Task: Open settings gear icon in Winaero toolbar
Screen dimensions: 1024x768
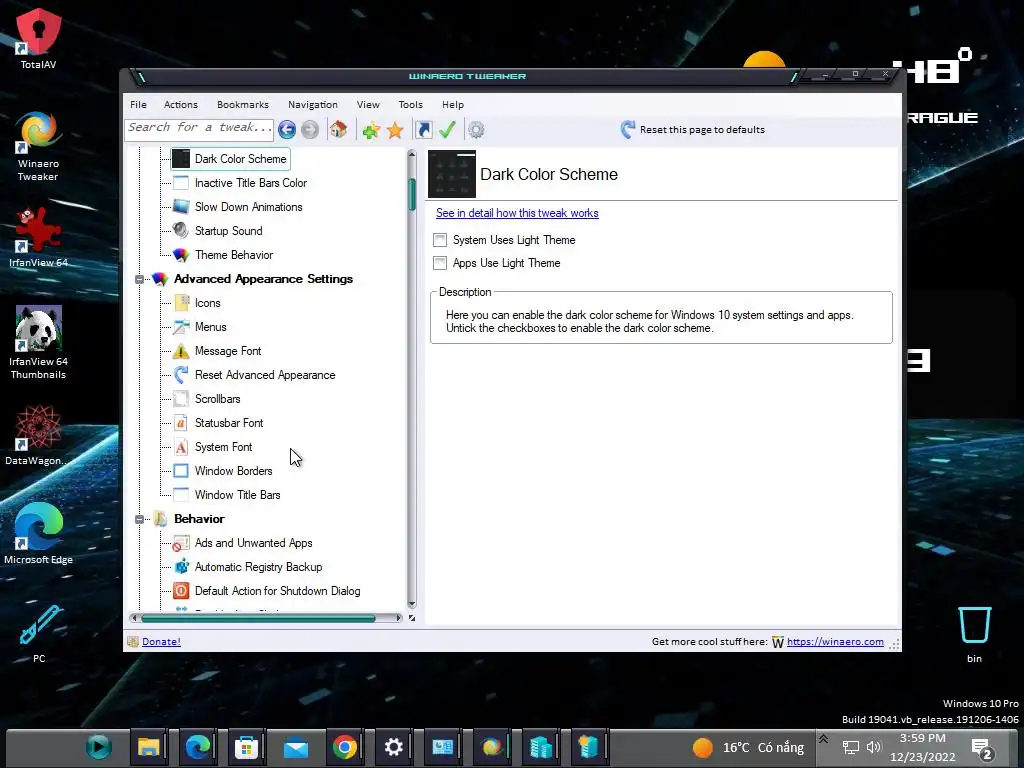Action: coord(476,130)
